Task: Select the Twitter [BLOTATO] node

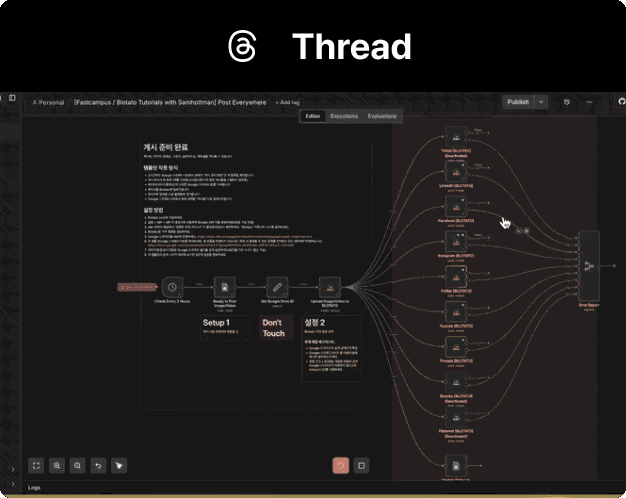Action: pos(456,277)
